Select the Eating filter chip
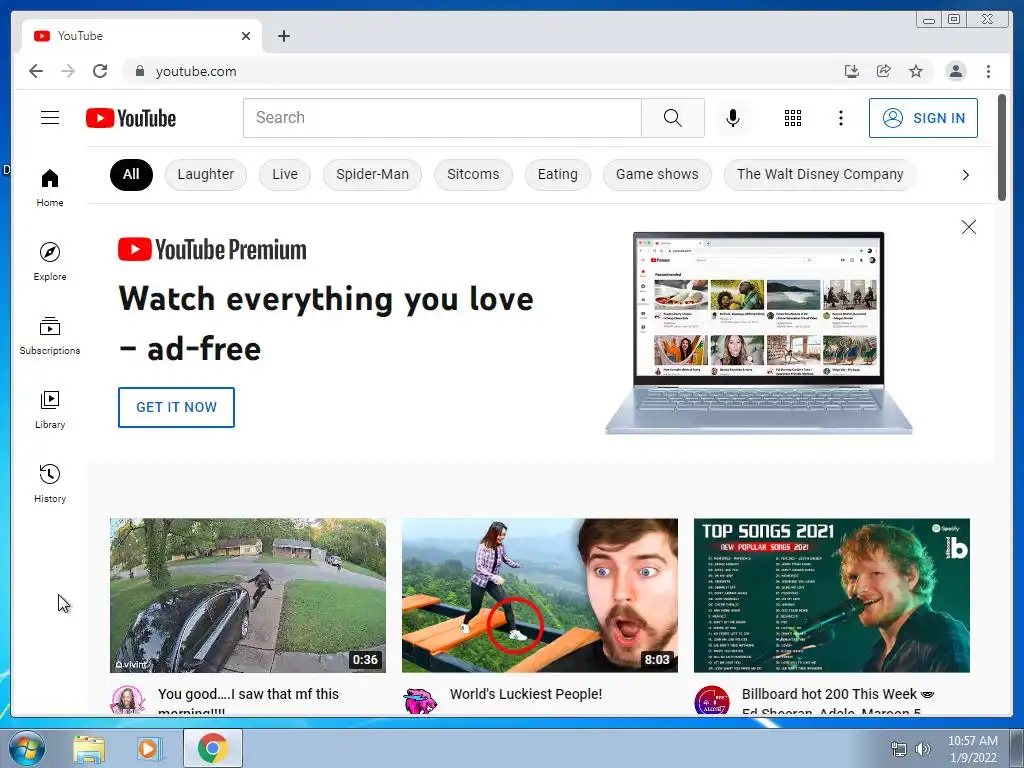This screenshot has height=768, width=1024. 558,174
